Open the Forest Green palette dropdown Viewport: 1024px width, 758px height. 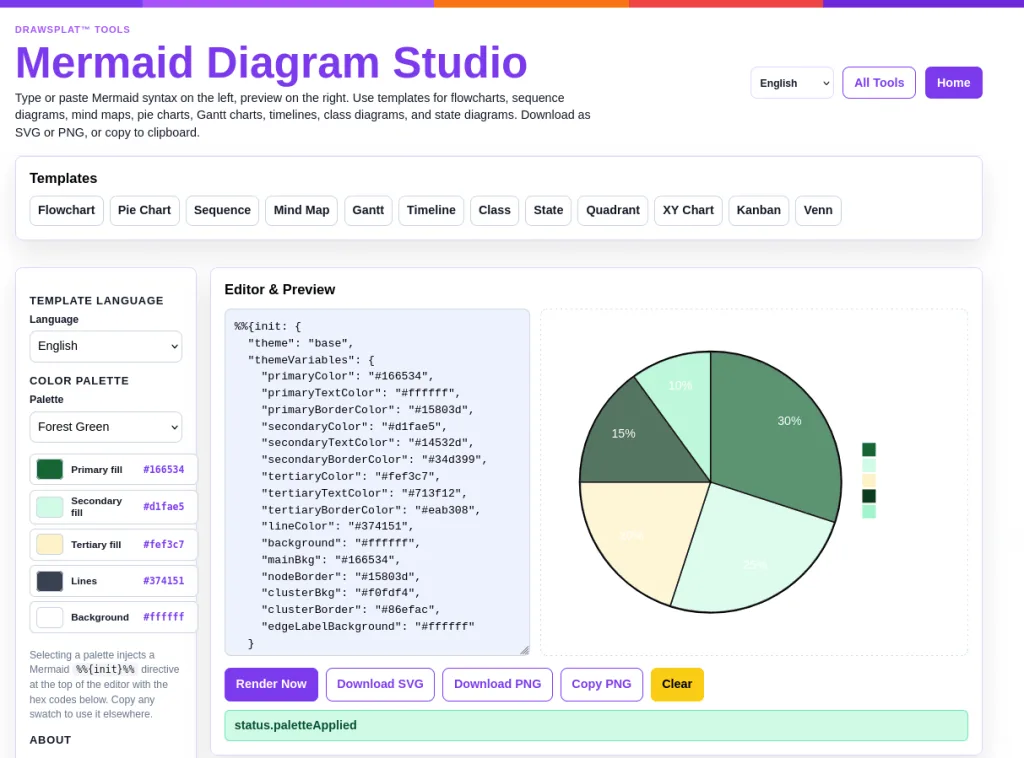106,427
